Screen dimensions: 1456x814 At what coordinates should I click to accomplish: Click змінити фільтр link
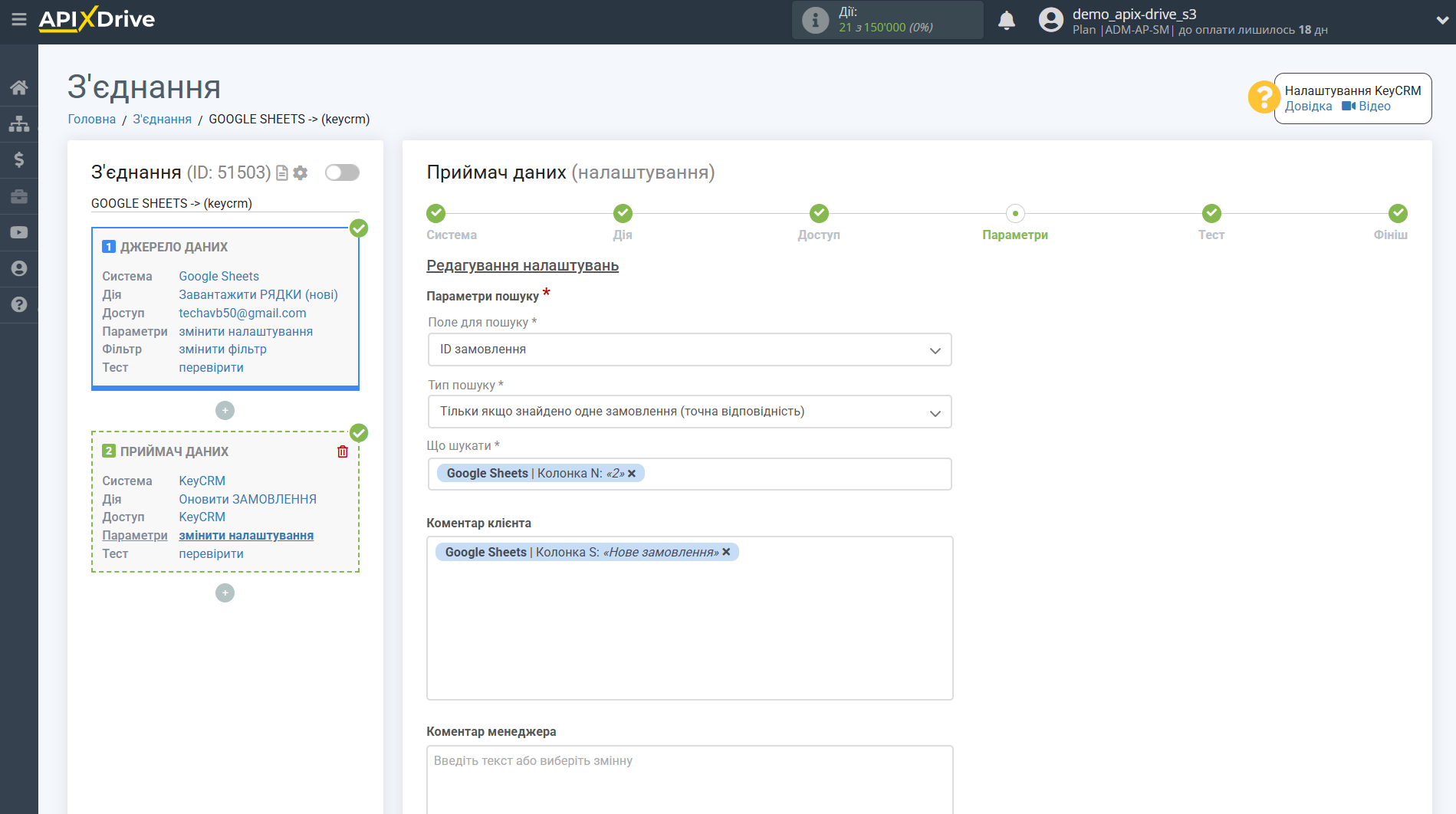click(x=222, y=350)
